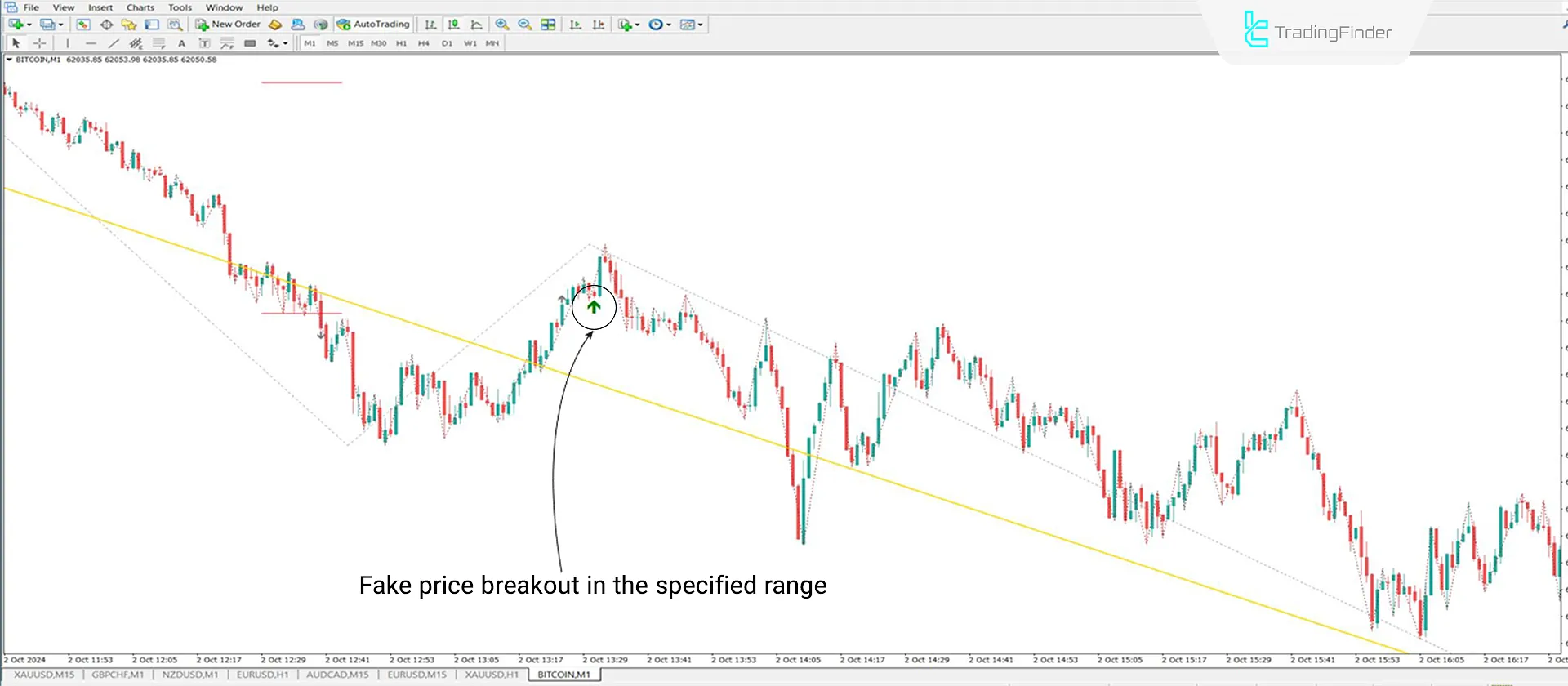
Task: Select the vertical line drawing tool
Action: tap(68, 43)
